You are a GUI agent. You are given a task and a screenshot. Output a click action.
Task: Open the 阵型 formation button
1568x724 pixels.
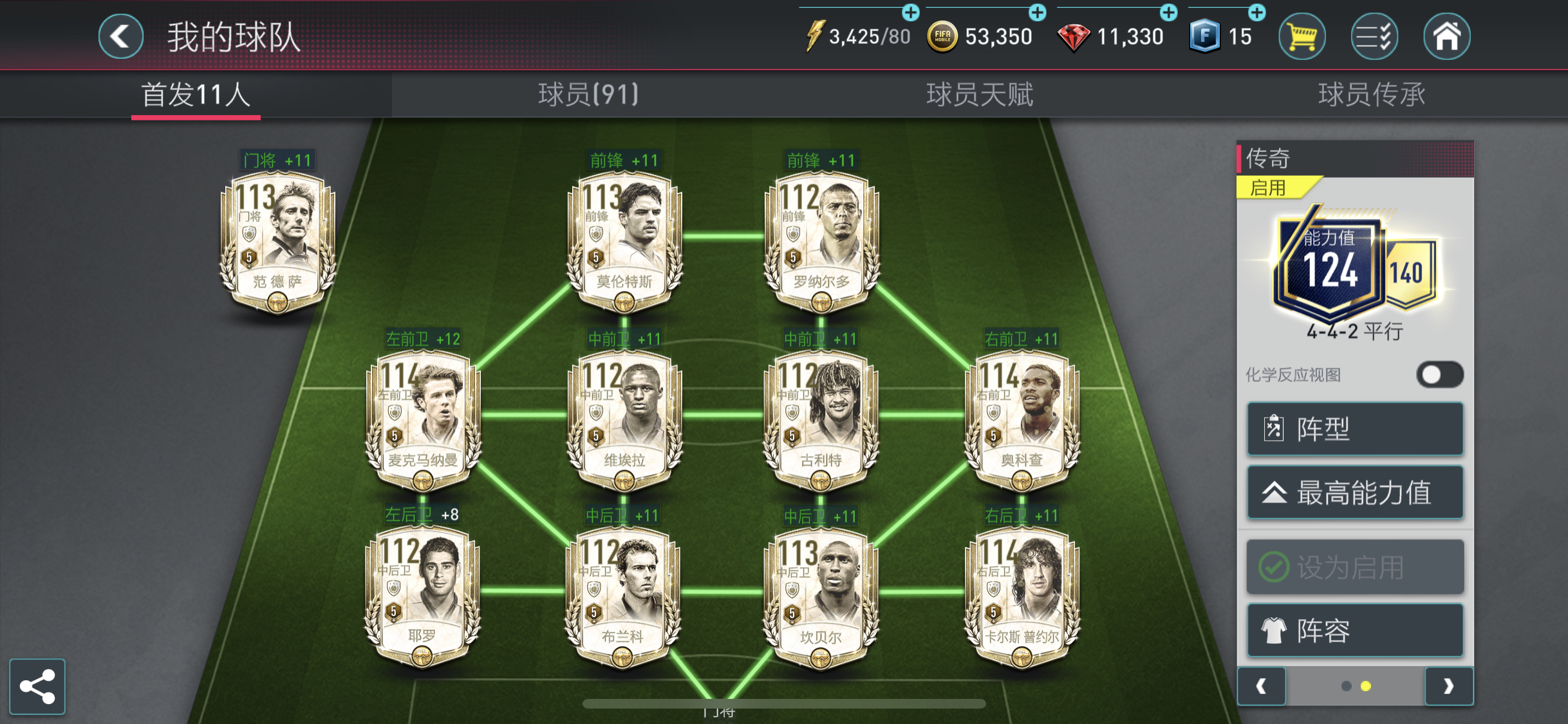tap(1355, 429)
